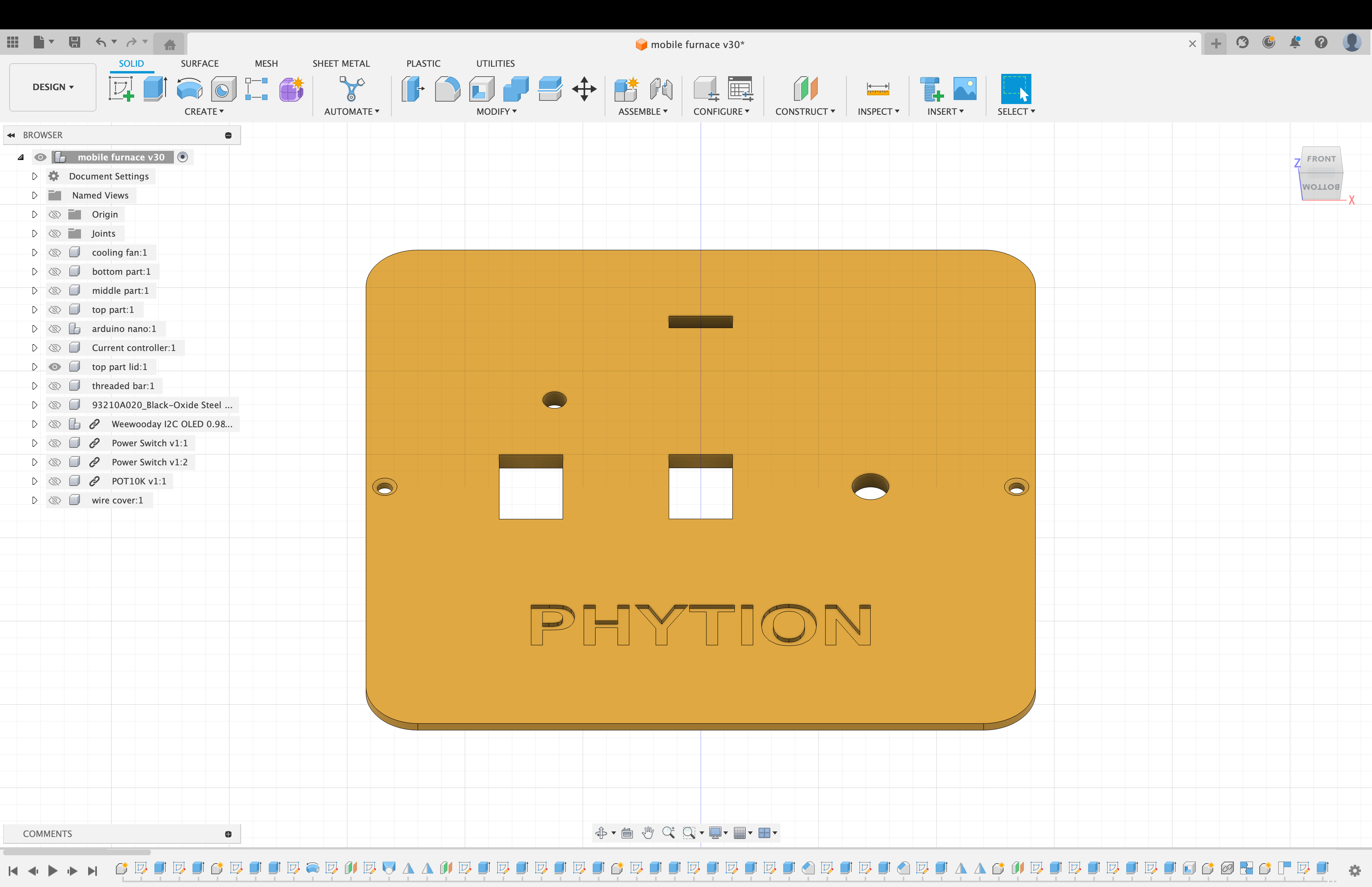The height and width of the screenshot is (887, 1372).
Task: Show the cooling fan:1 component
Action: tap(55, 252)
